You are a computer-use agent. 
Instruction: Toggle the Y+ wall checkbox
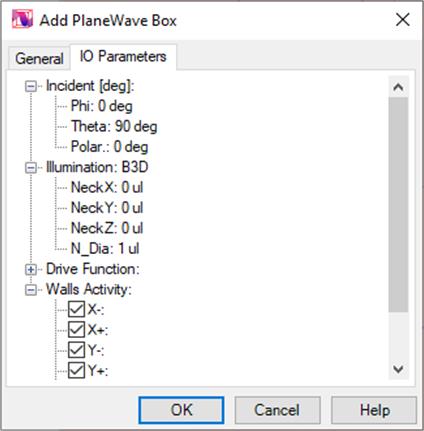pyautogui.click(x=76, y=370)
